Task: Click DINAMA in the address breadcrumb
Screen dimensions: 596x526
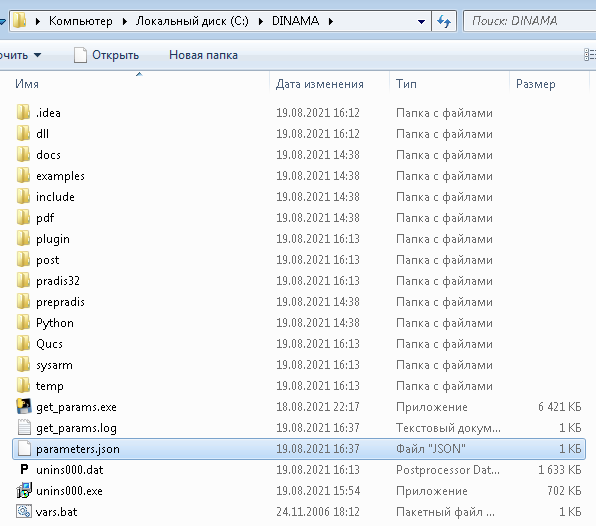Action: point(295,21)
